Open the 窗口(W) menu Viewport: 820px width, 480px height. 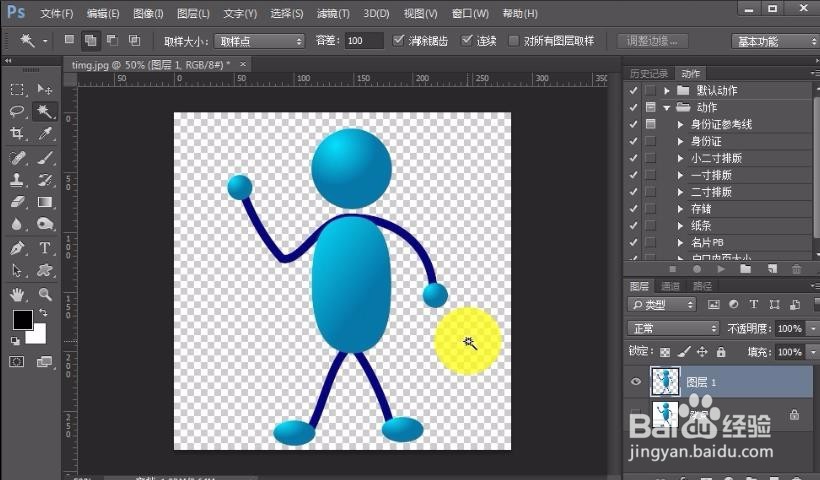(470, 14)
